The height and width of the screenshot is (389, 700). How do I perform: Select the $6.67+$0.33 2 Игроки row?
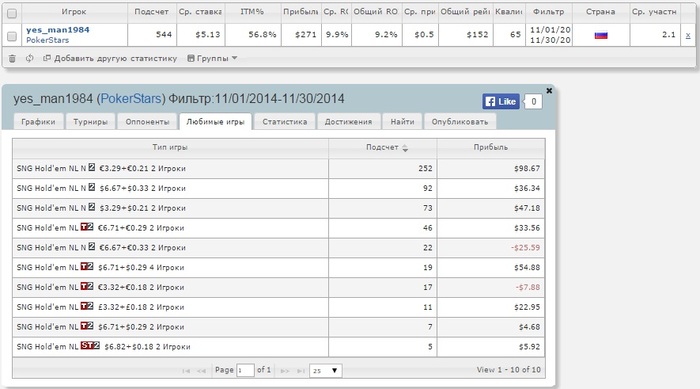click(279, 188)
